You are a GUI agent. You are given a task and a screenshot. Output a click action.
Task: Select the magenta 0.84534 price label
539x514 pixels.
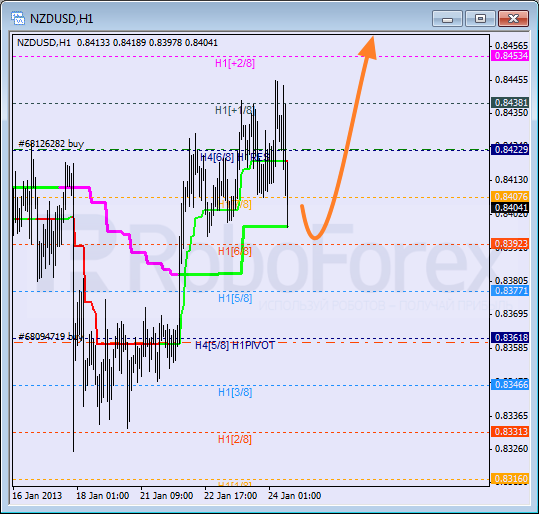tap(510, 56)
